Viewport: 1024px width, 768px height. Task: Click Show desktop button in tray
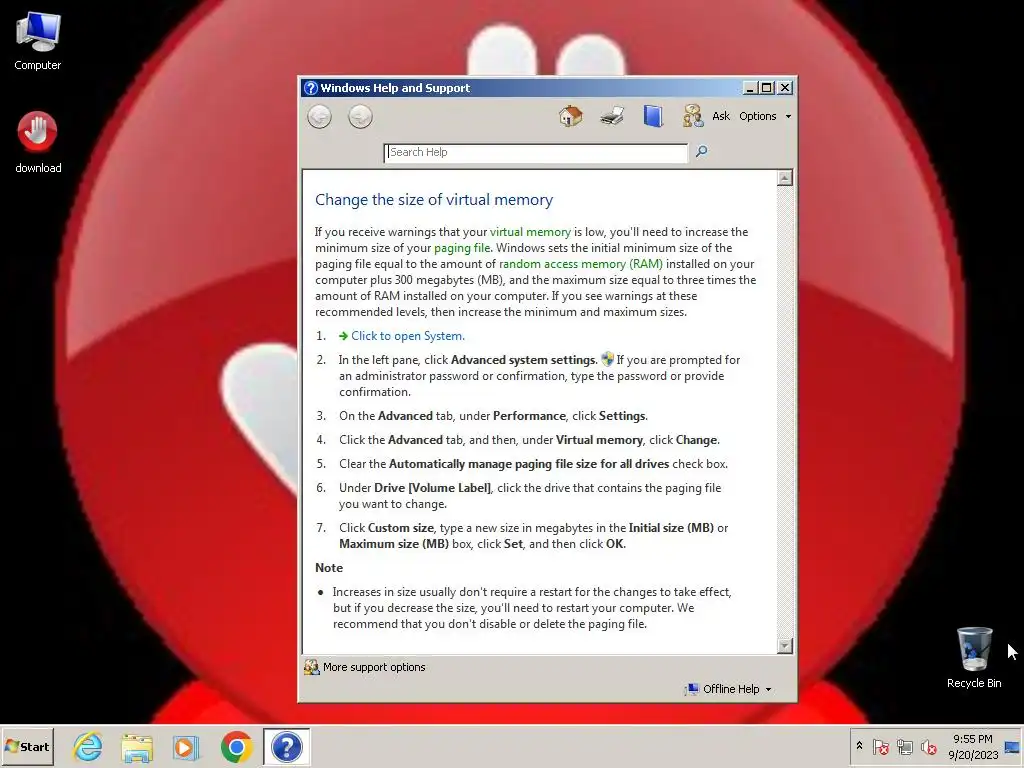point(1013,746)
